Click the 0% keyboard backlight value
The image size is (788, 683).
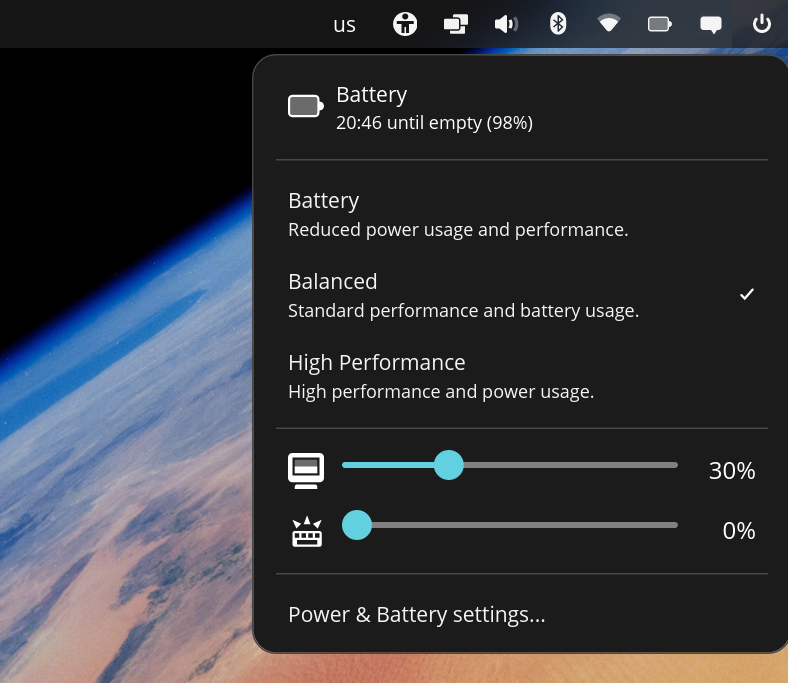click(739, 531)
